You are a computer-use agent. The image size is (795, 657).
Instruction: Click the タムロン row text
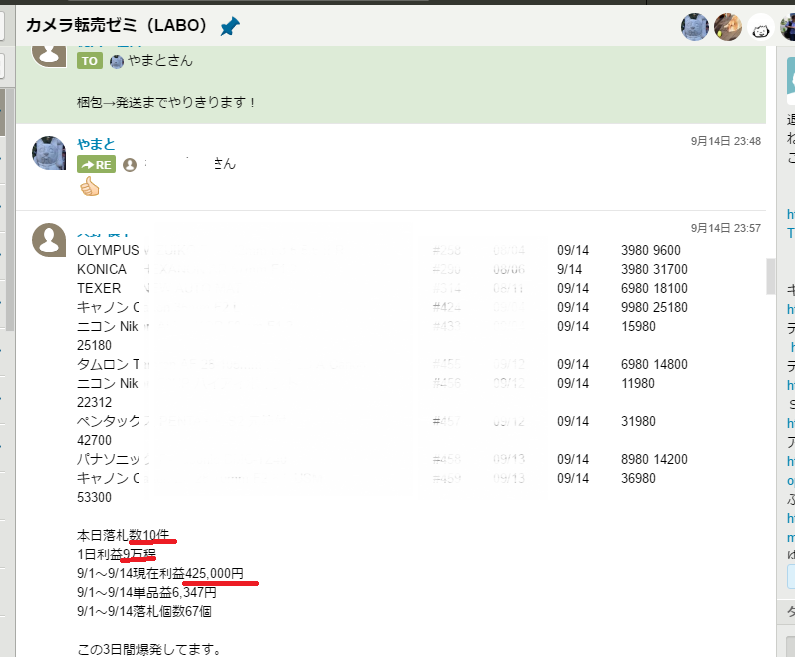[108, 364]
